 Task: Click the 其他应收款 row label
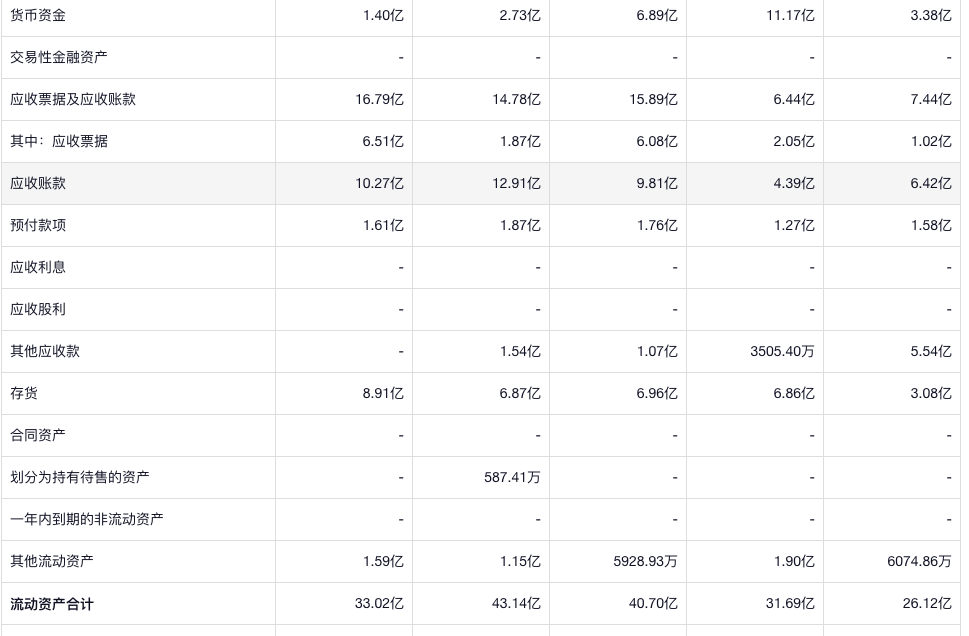[x=45, y=351]
